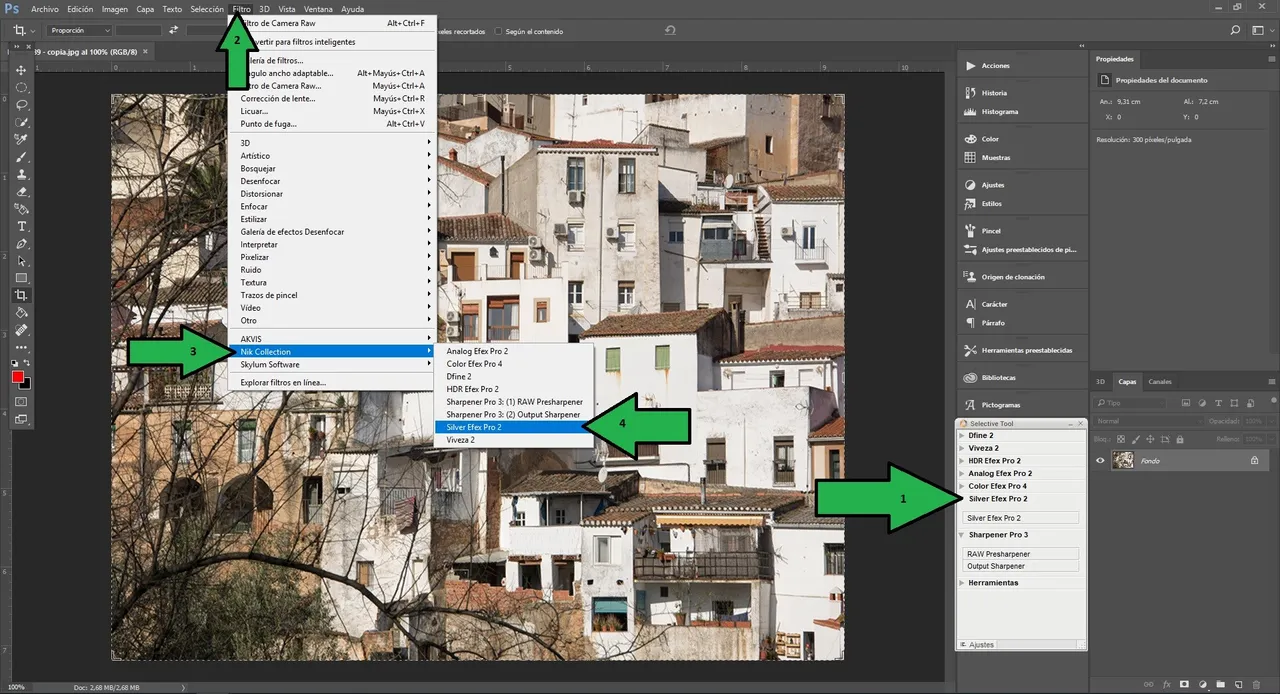Screen dimensions: 1280x694
Task: Select the Clone Stamp tool
Action: (x=21, y=174)
